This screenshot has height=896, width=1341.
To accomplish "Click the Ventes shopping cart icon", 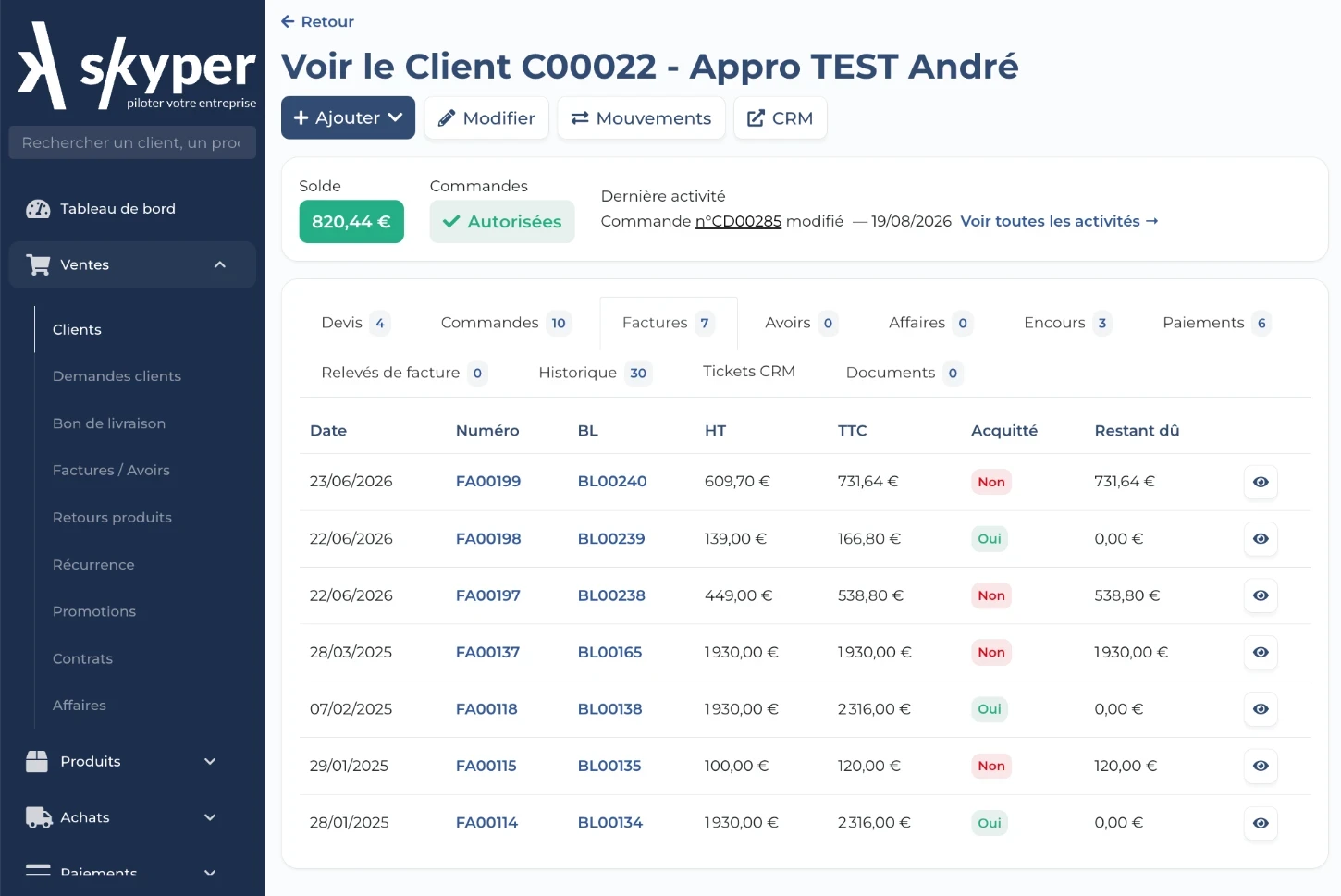I will 38,265.
